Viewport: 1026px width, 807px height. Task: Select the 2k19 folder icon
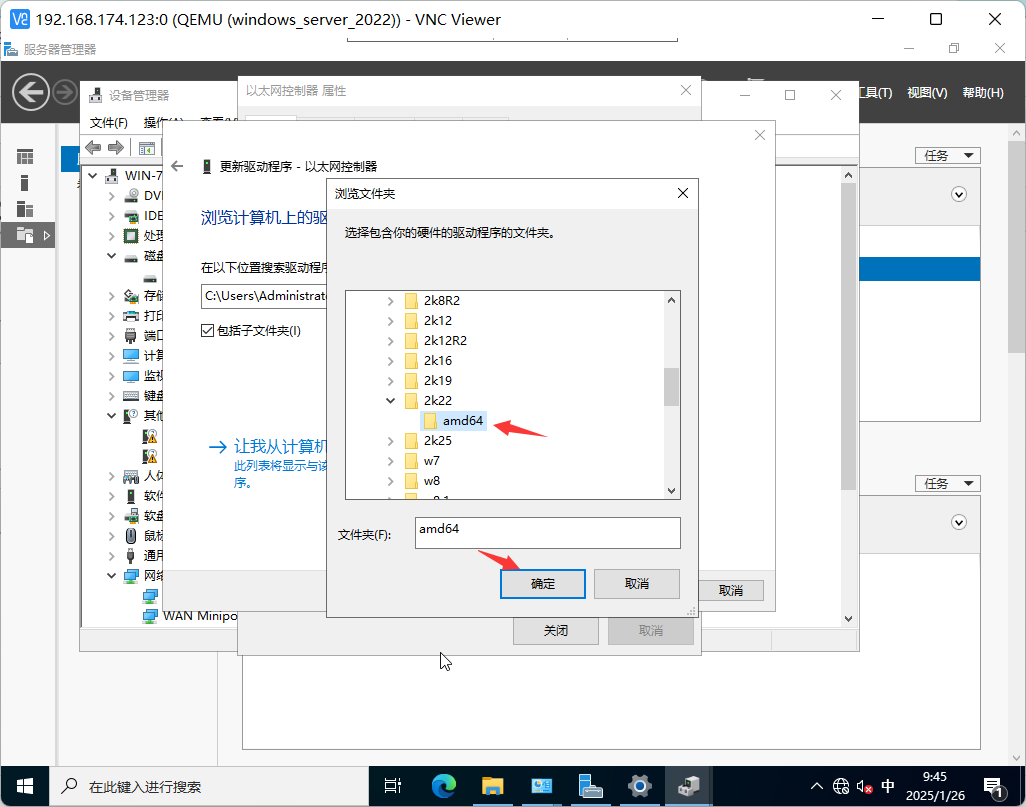411,381
